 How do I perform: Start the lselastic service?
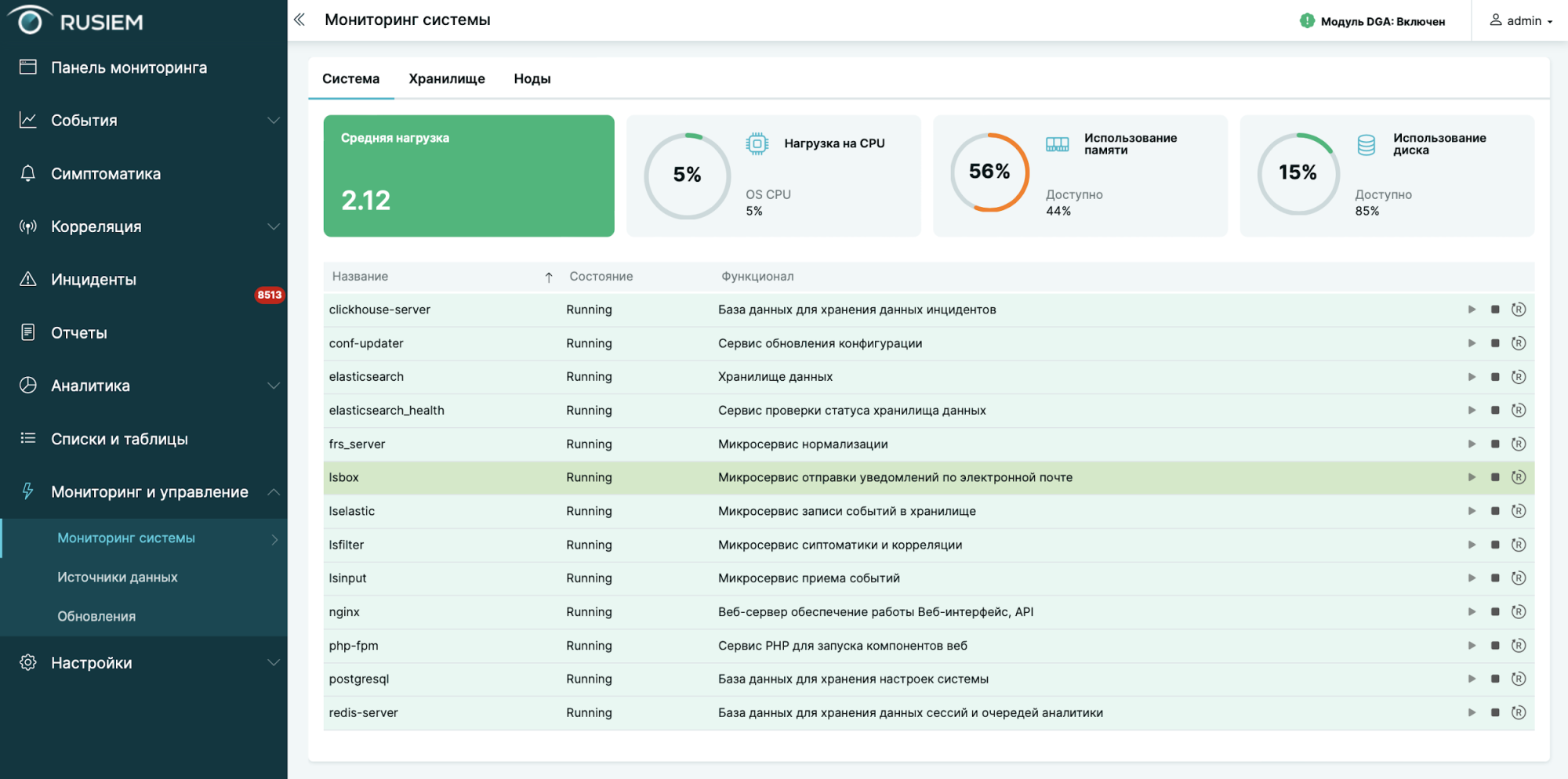point(1472,511)
